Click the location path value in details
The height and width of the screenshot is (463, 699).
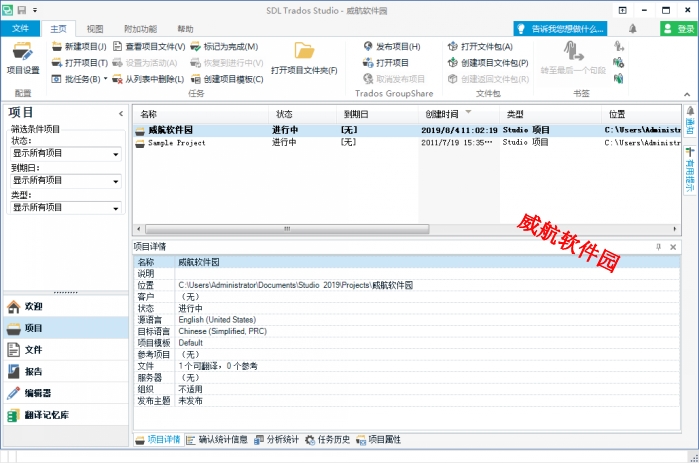pos(296,285)
